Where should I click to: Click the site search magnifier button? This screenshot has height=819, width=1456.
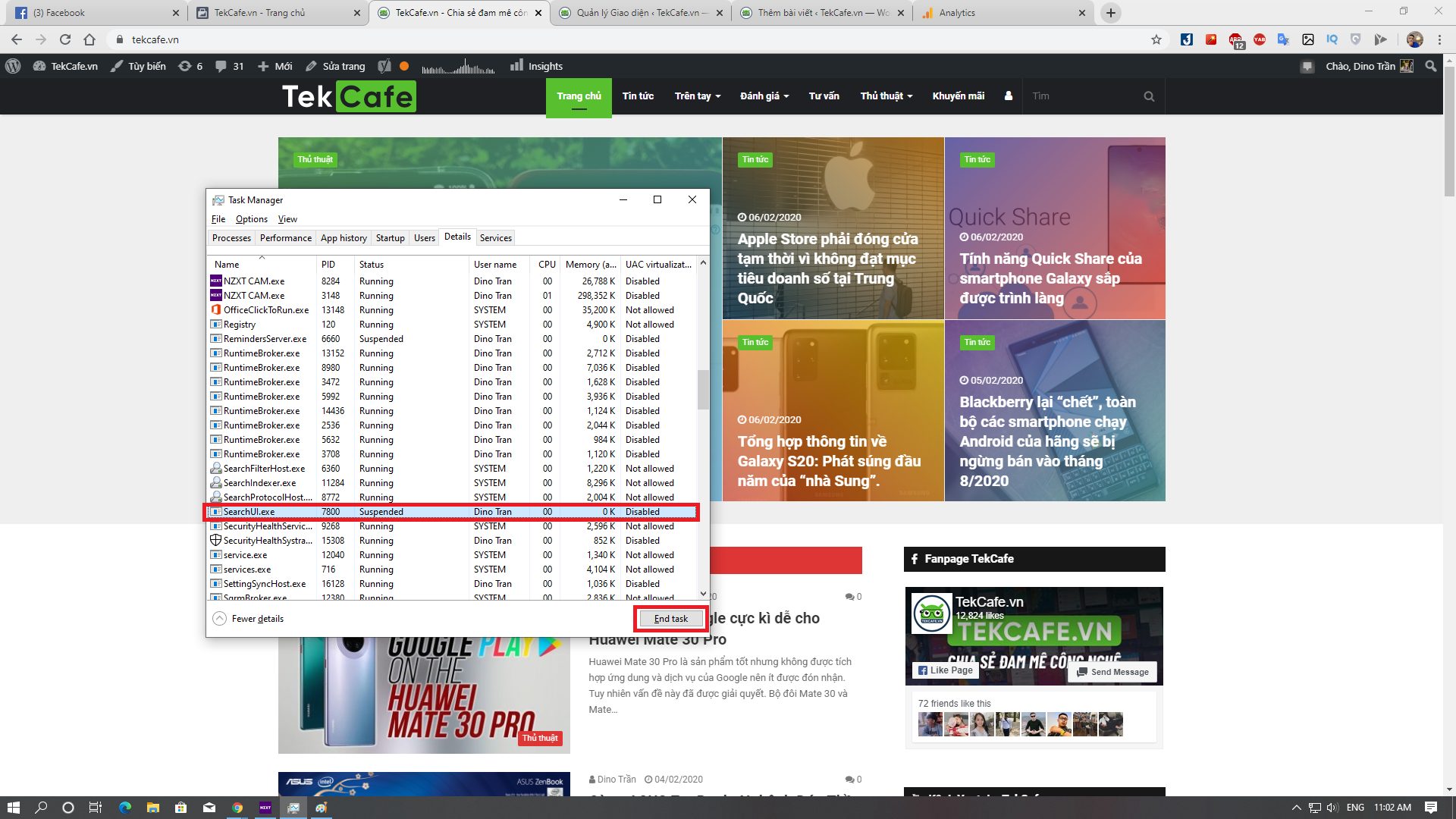click(x=1149, y=96)
